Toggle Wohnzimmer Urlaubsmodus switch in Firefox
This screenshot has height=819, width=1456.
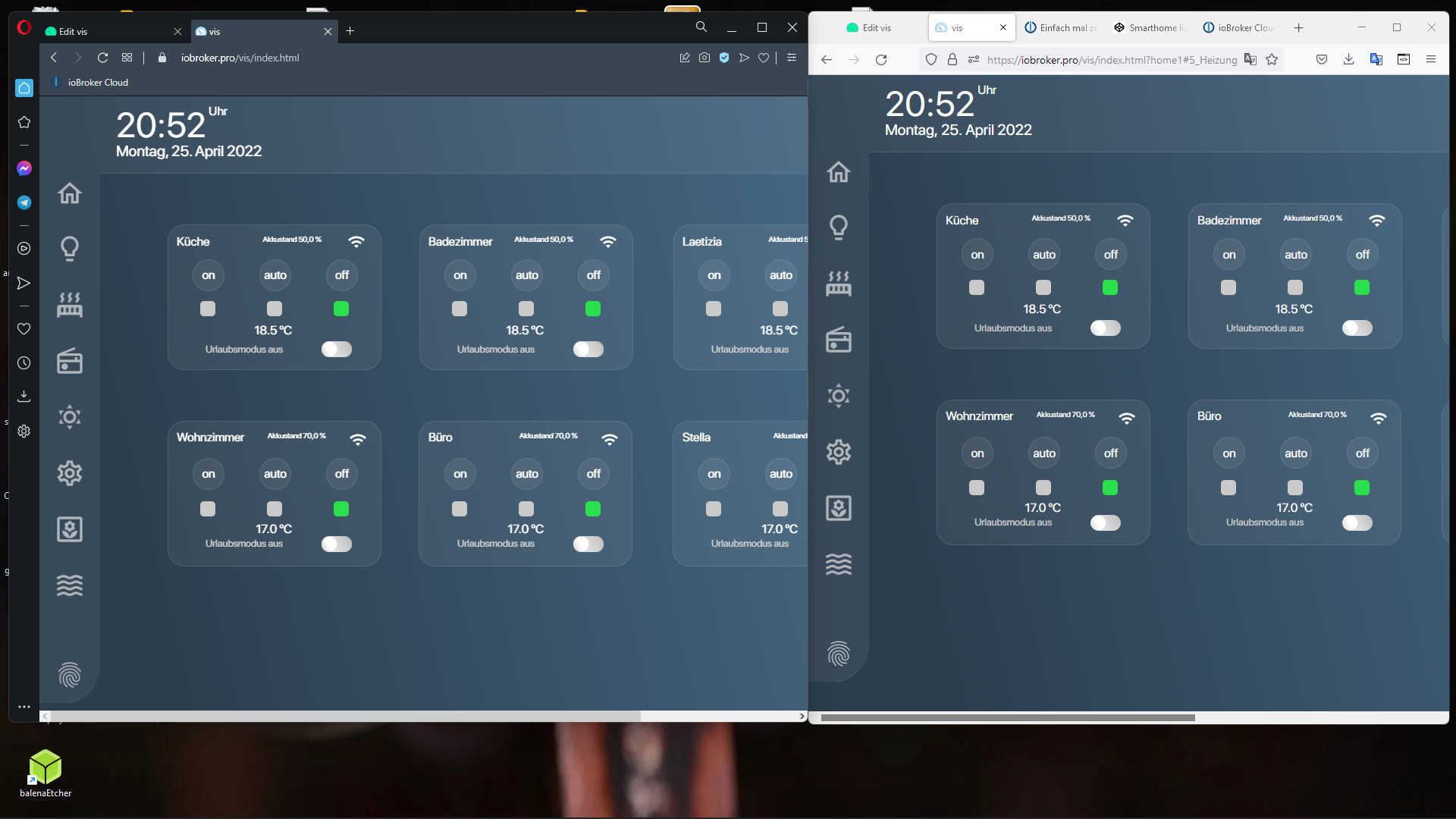[1106, 522]
